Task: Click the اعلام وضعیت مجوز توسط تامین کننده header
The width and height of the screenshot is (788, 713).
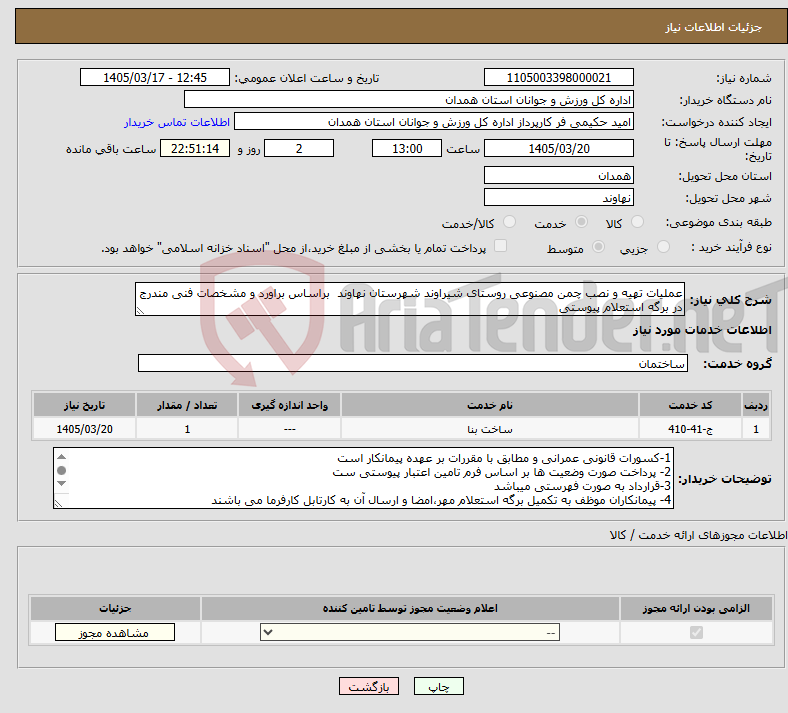Action: tap(410, 608)
